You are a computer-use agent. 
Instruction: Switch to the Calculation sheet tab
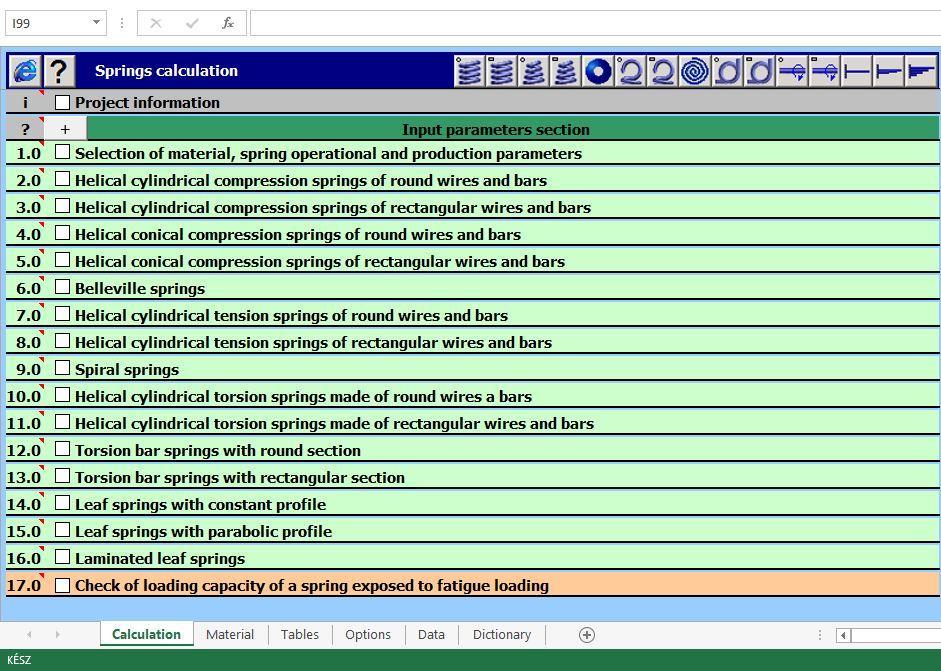146,634
